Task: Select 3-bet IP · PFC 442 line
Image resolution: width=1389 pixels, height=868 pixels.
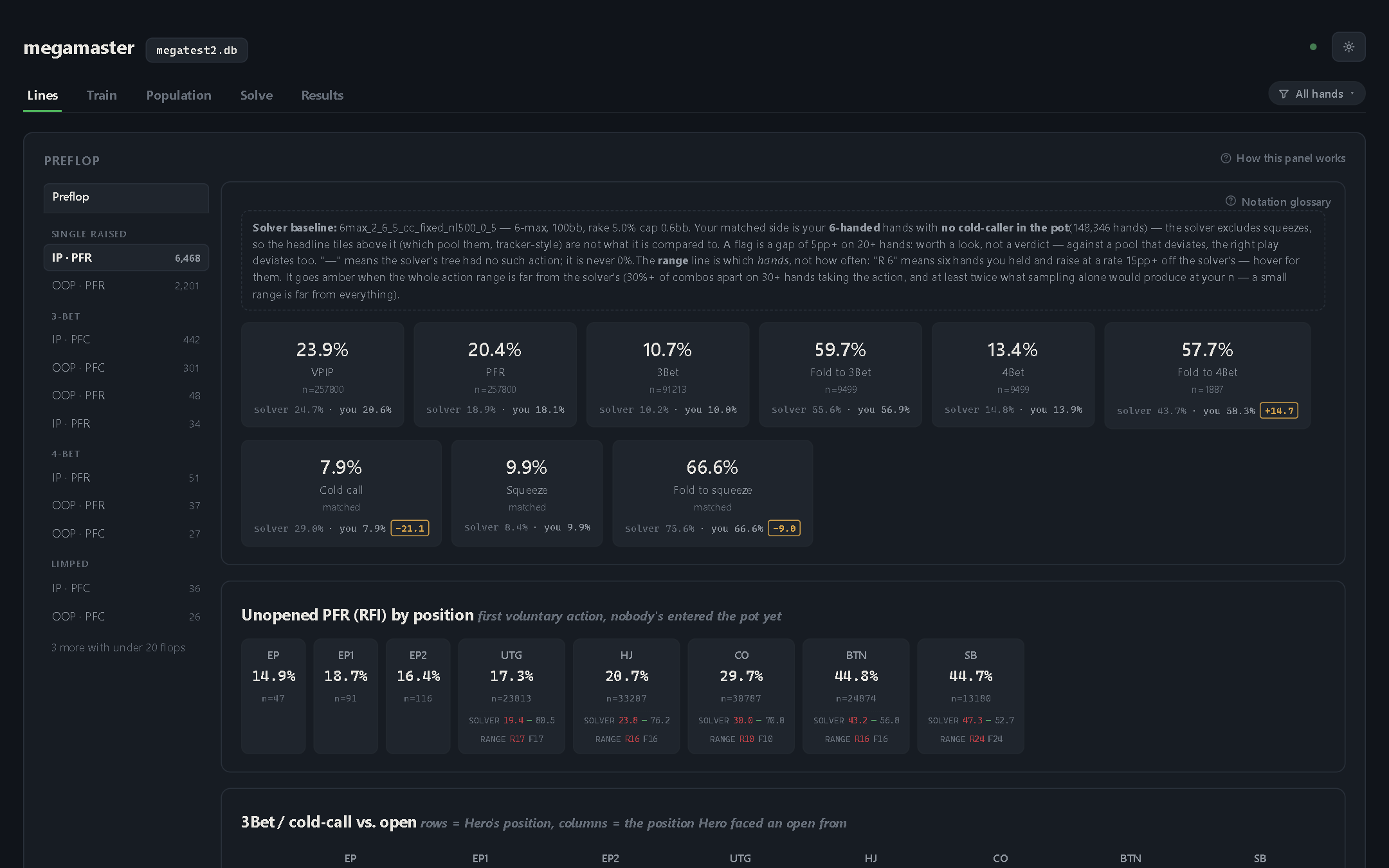Action: [126, 339]
